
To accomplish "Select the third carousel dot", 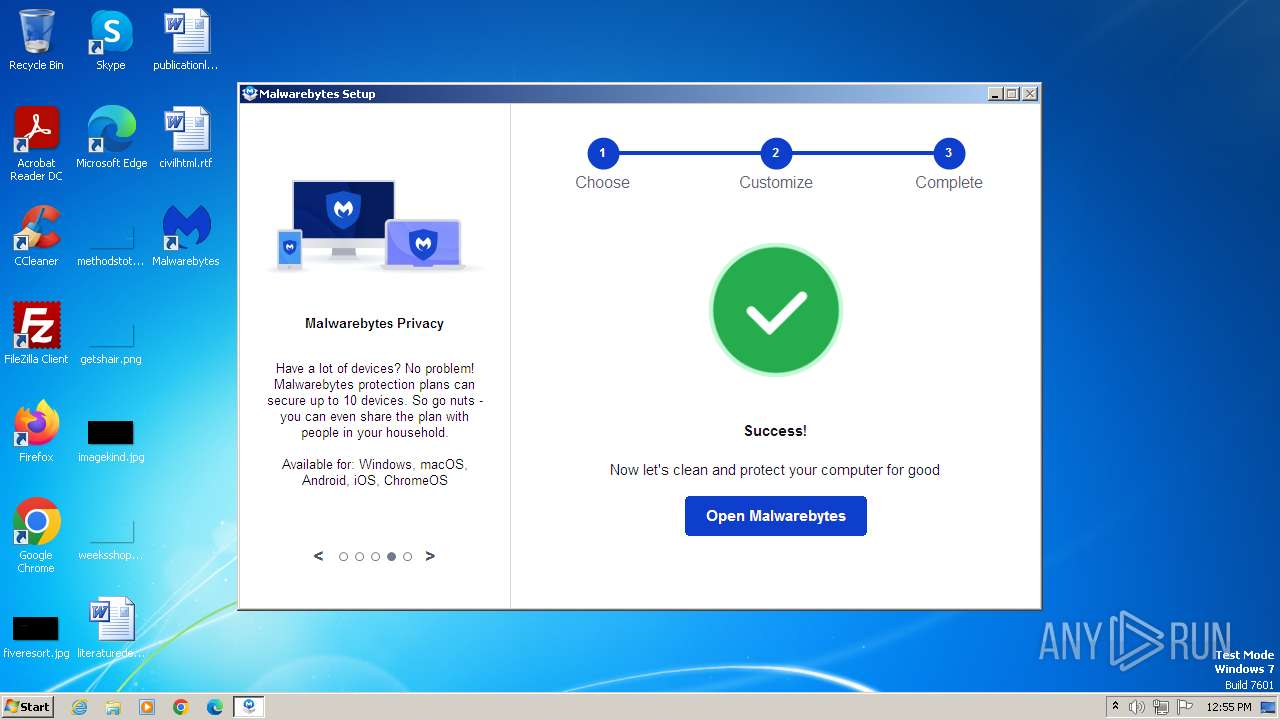I will click(x=375, y=557).
